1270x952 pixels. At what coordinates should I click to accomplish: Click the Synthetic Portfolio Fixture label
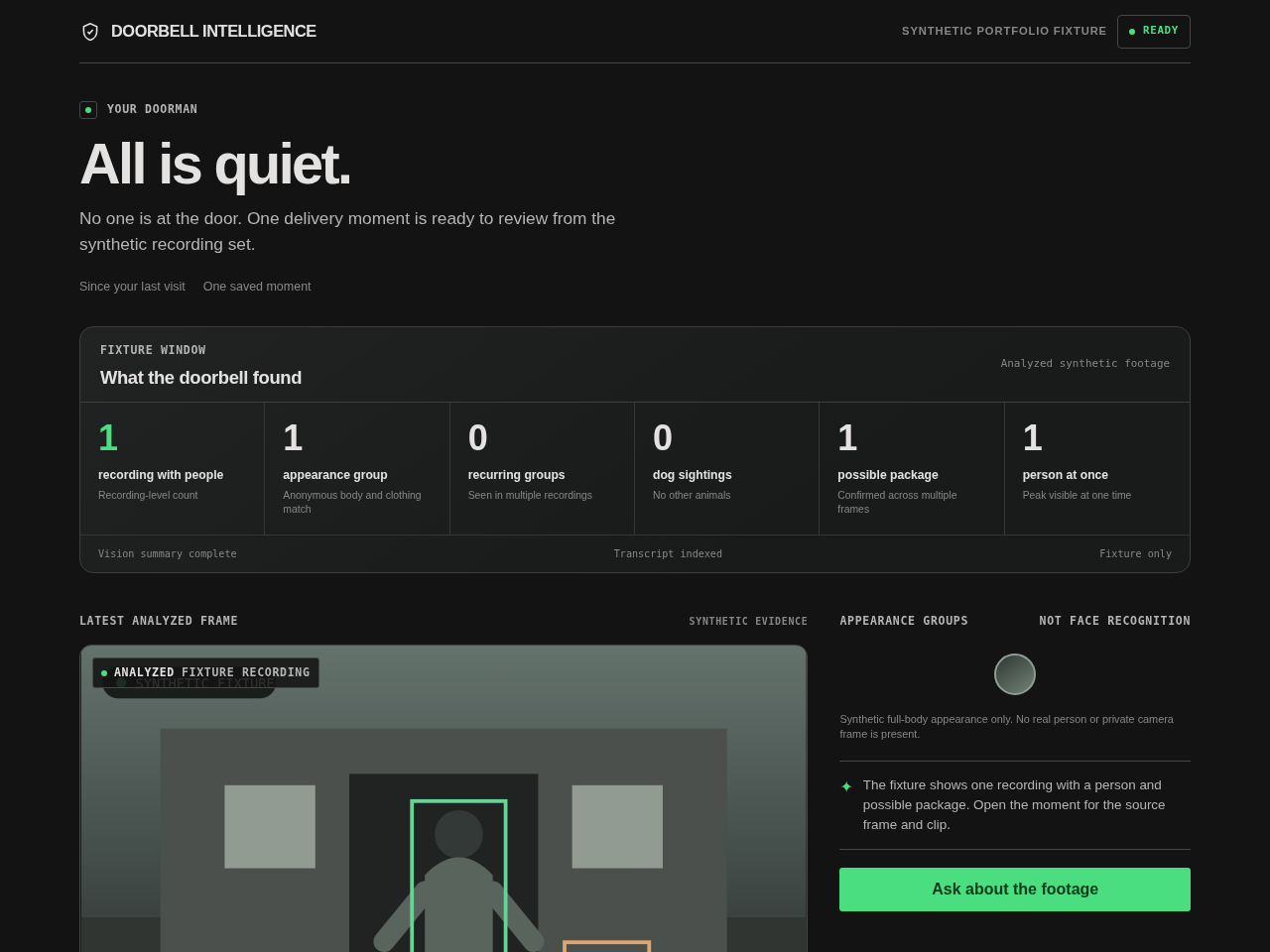pyautogui.click(x=1004, y=32)
